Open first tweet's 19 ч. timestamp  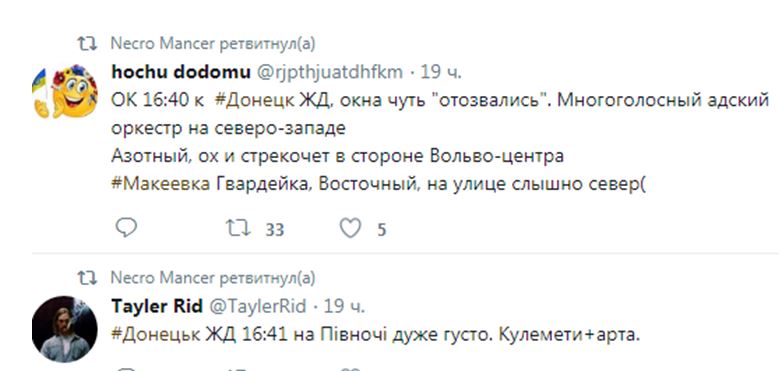pyautogui.click(x=441, y=73)
